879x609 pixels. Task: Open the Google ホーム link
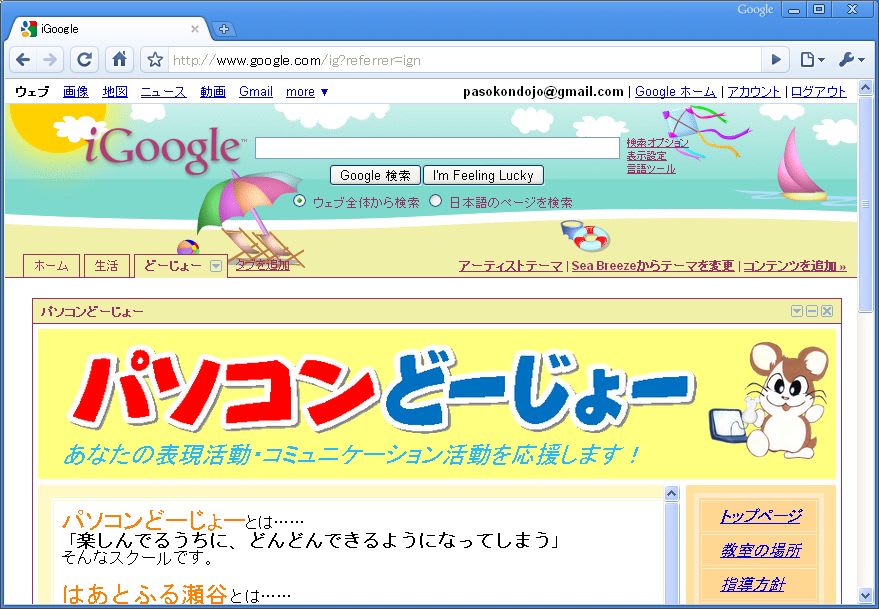[676, 91]
